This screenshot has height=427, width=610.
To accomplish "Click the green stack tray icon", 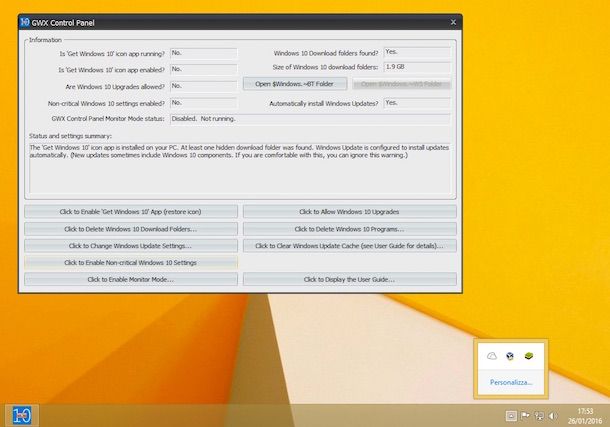I will click(528, 356).
